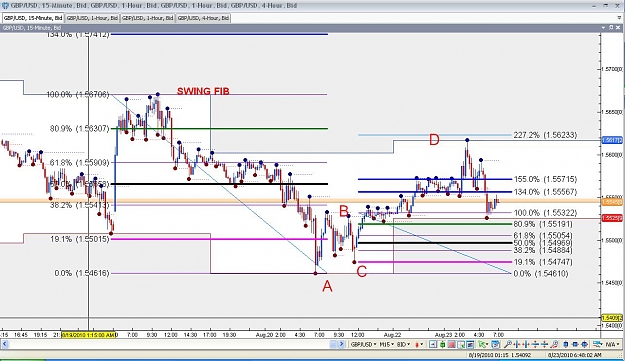This screenshot has height=361, width=625.
Task: Click the middle blue candle scaling icon
Action: (x=575, y=344)
